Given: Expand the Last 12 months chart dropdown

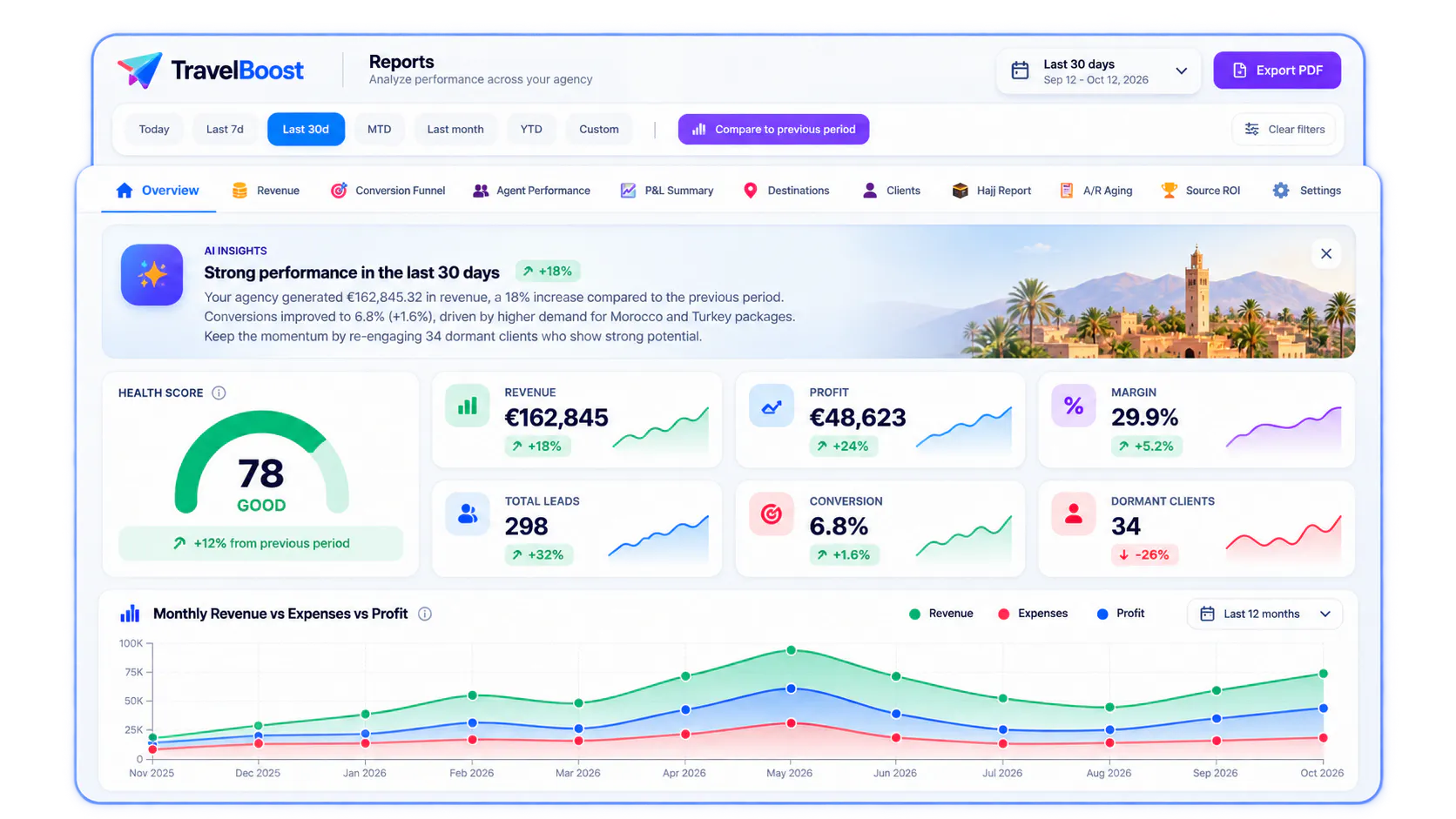Looking at the screenshot, I should click(1264, 614).
